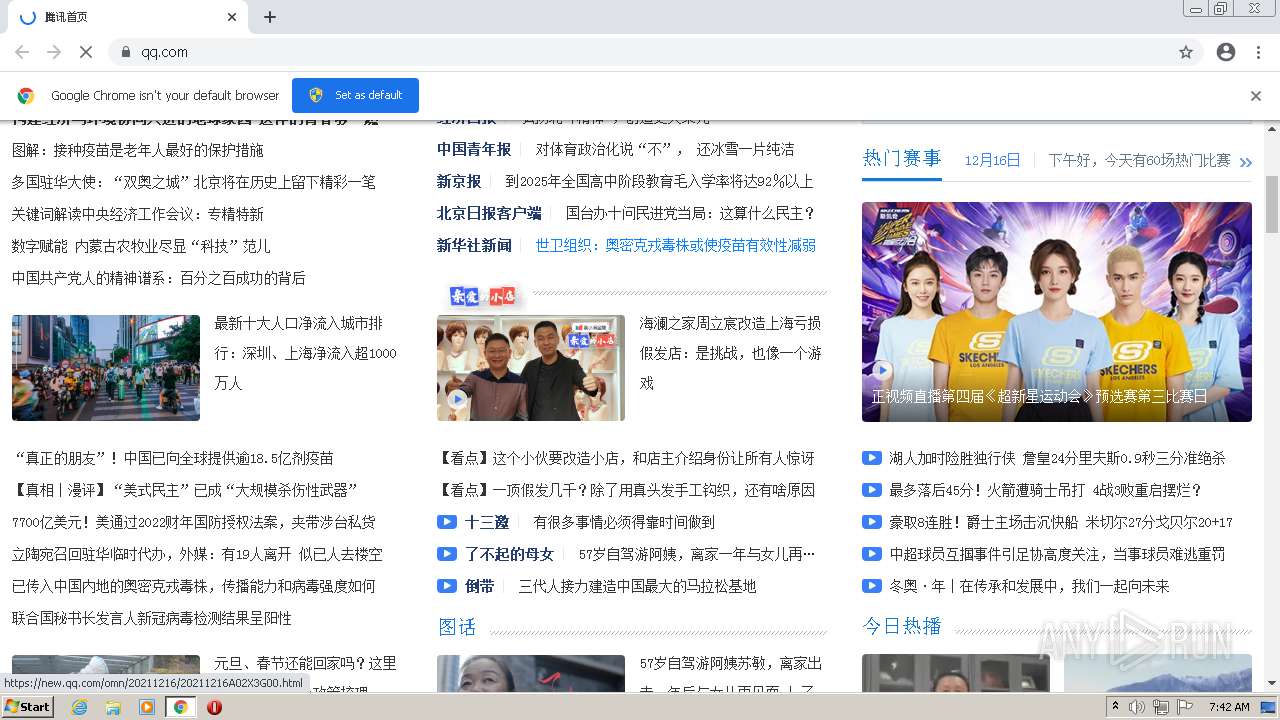1280x720 pixels.
Task: Click the site lock icon
Action: pos(125,52)
